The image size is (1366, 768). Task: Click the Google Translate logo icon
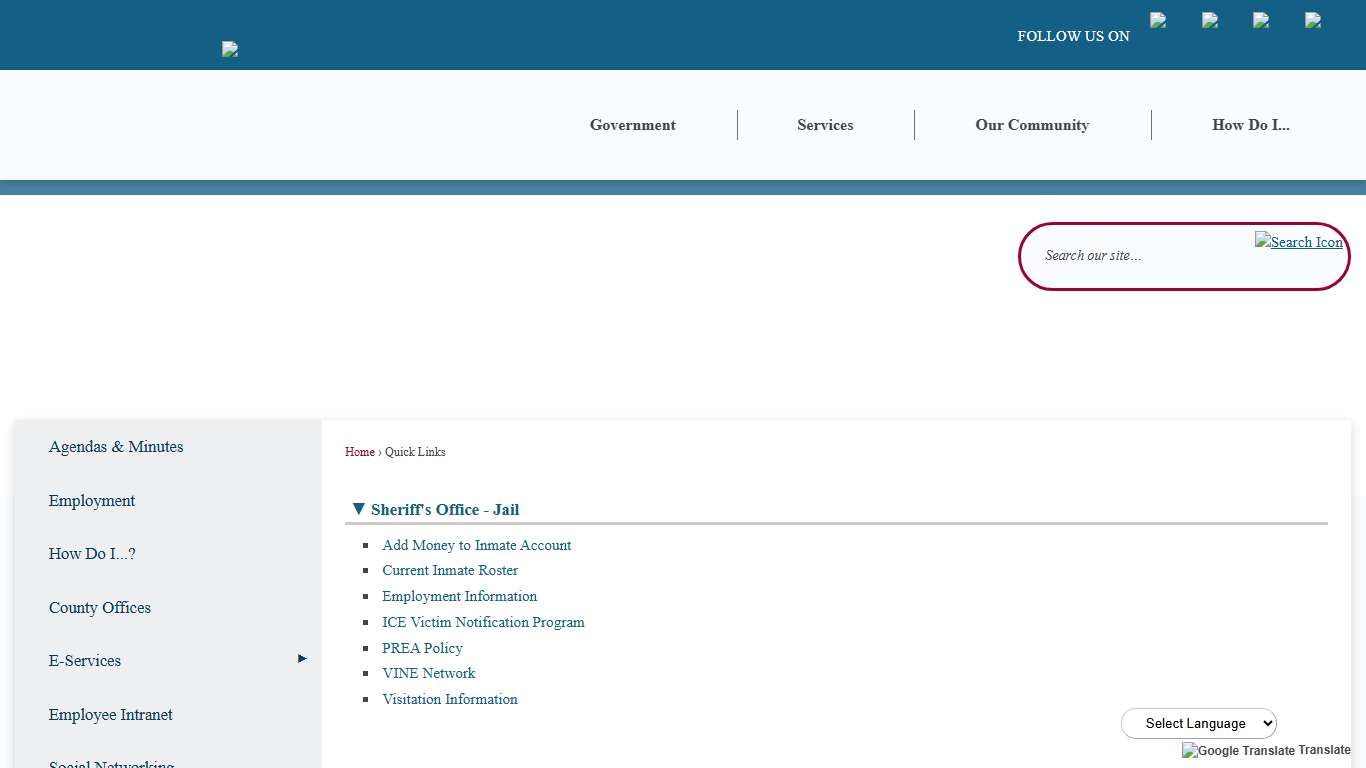[1238, 750]
